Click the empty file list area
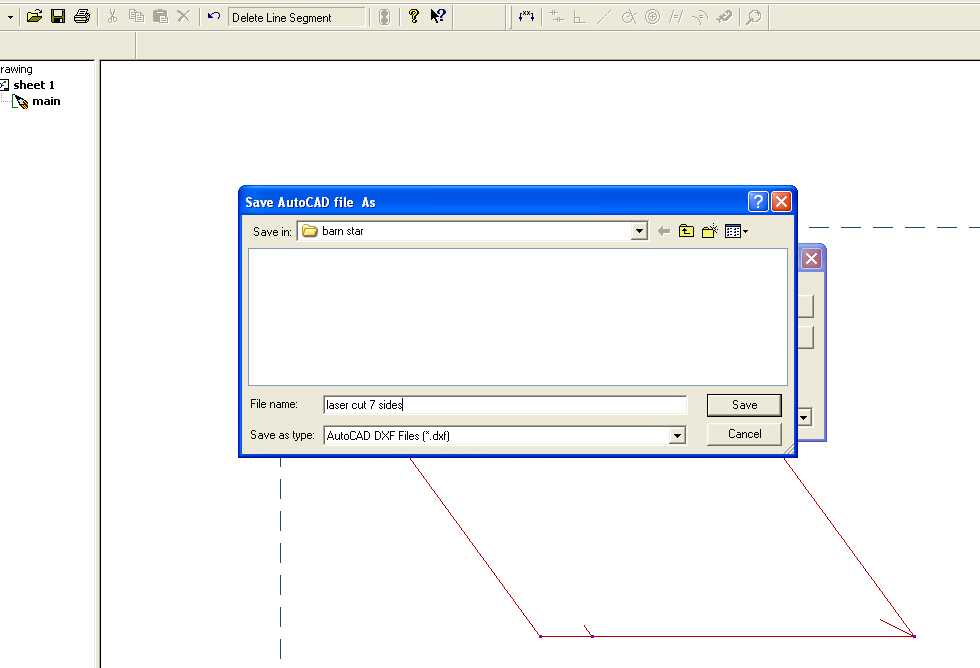The height and width of the screenshot is (668, 980). click(518, 317)
